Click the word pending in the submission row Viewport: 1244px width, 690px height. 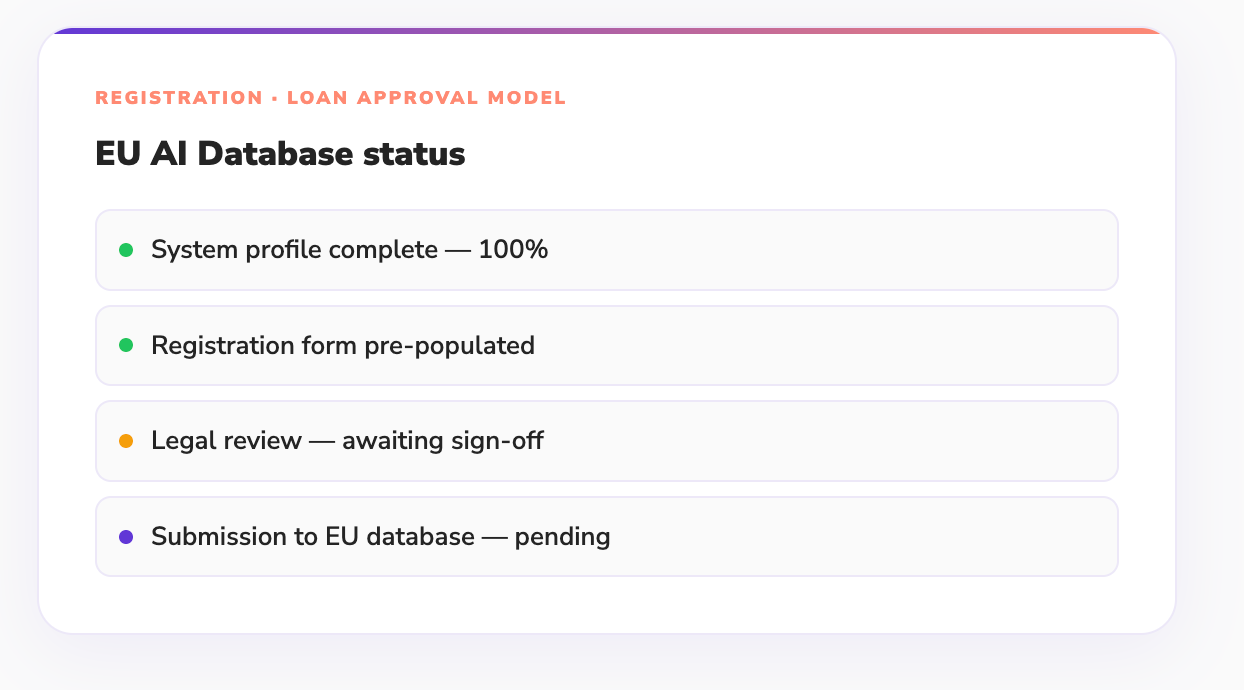click(562, 537)
